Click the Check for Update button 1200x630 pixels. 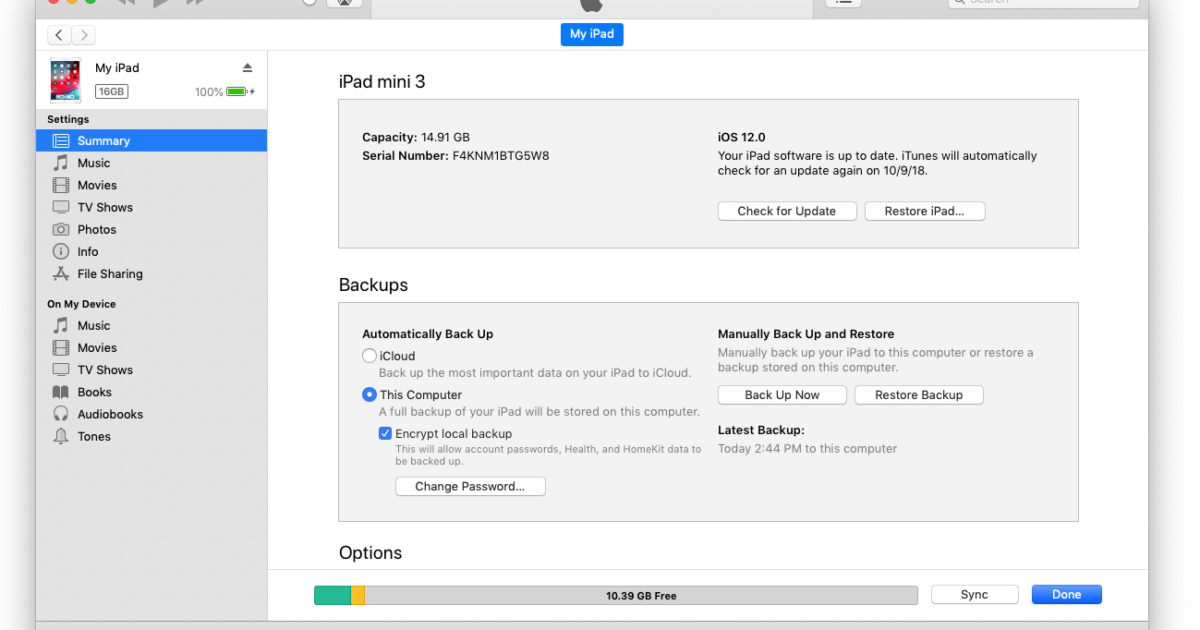click(787, 211)
